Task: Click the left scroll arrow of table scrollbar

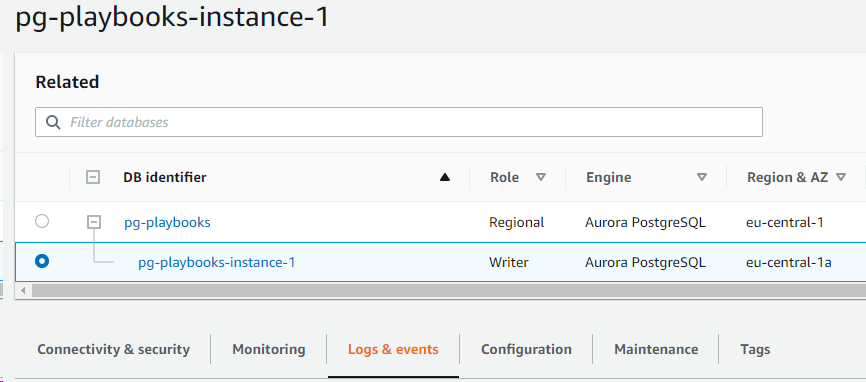Action: click(x=23, y=290)
